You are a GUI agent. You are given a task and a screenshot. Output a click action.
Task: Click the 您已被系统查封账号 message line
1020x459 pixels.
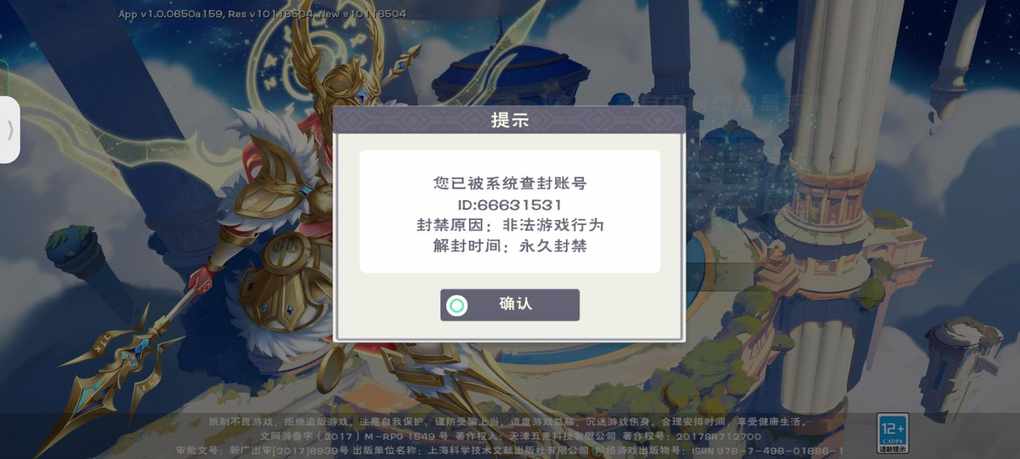(x=510, y=184)
